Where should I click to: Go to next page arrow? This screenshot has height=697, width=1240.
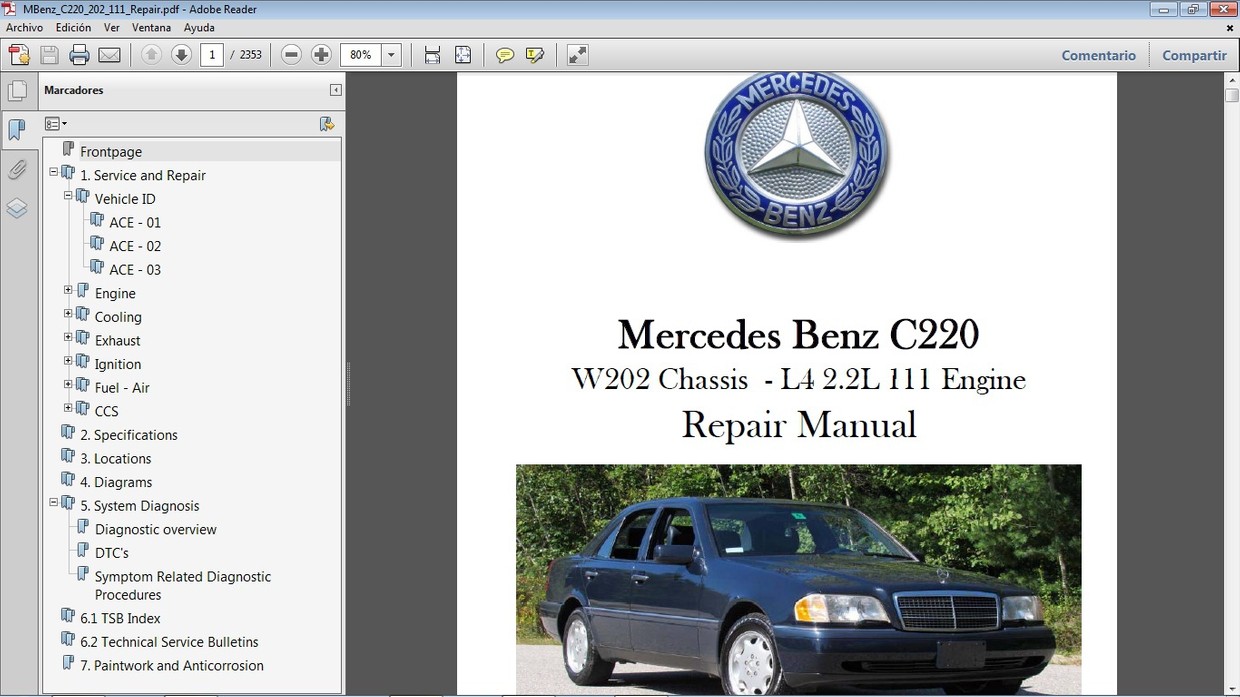click(x=181, y=55)
